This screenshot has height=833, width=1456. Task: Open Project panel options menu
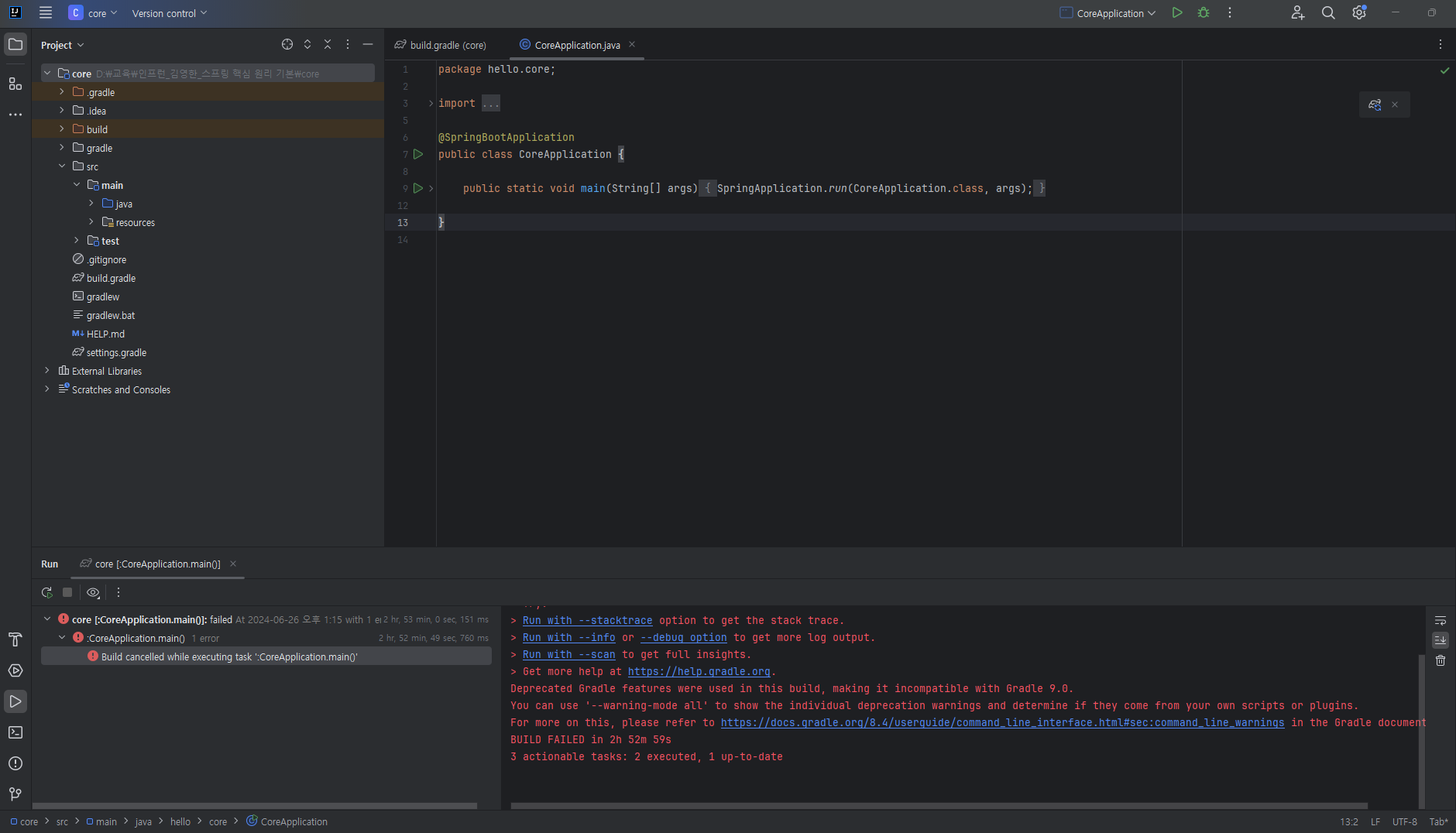(x=348, y=44)
